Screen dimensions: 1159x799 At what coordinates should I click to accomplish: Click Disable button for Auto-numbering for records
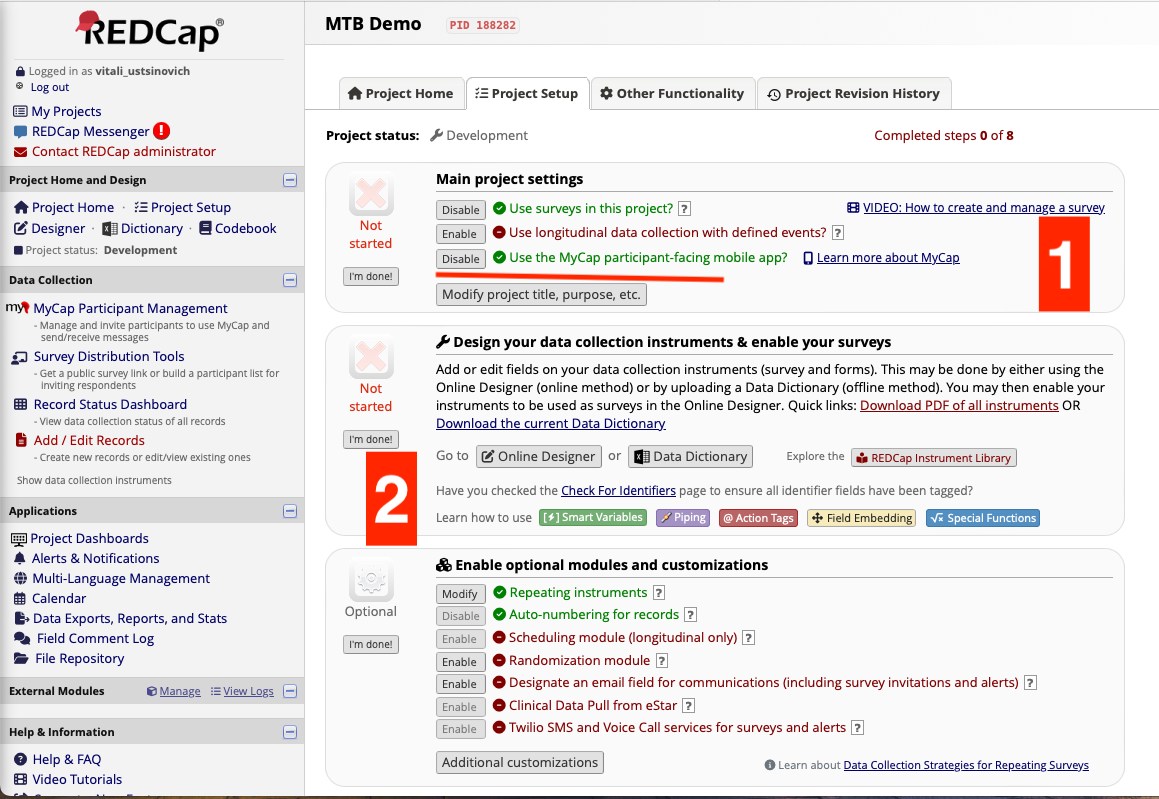[x=460, y=616]
